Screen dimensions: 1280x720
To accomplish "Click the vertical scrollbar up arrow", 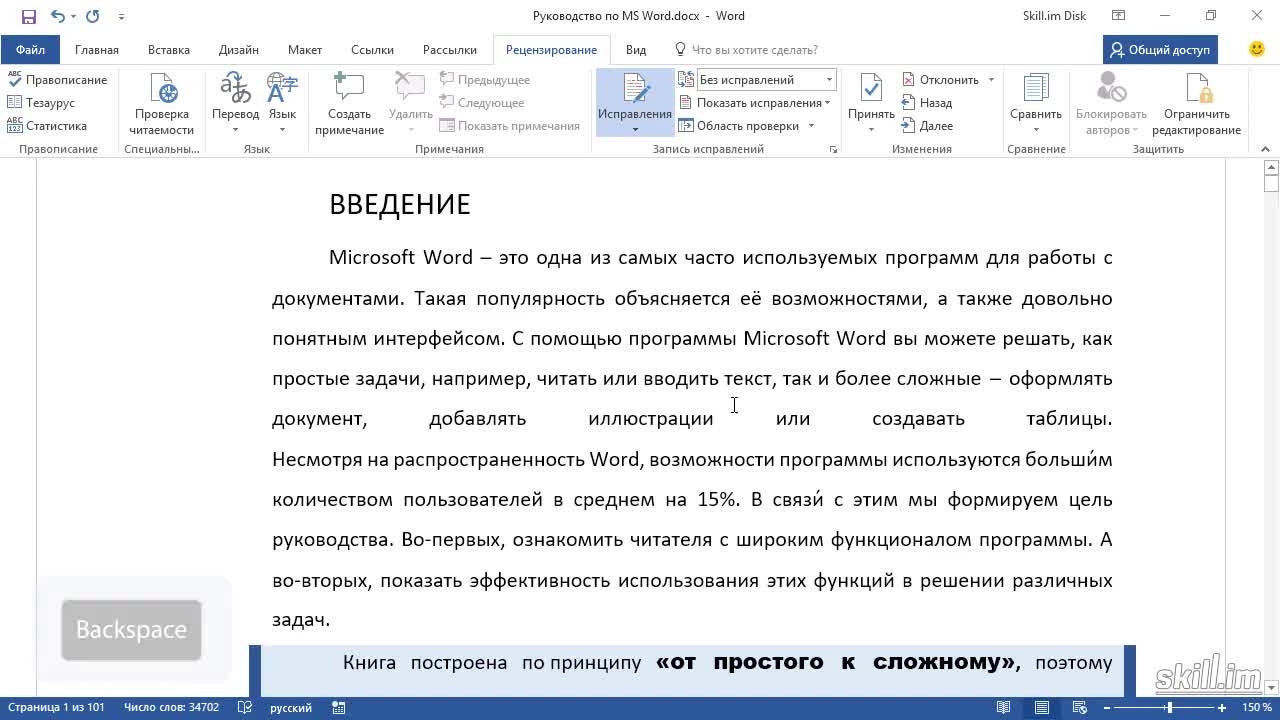I will coord(1271,169).
